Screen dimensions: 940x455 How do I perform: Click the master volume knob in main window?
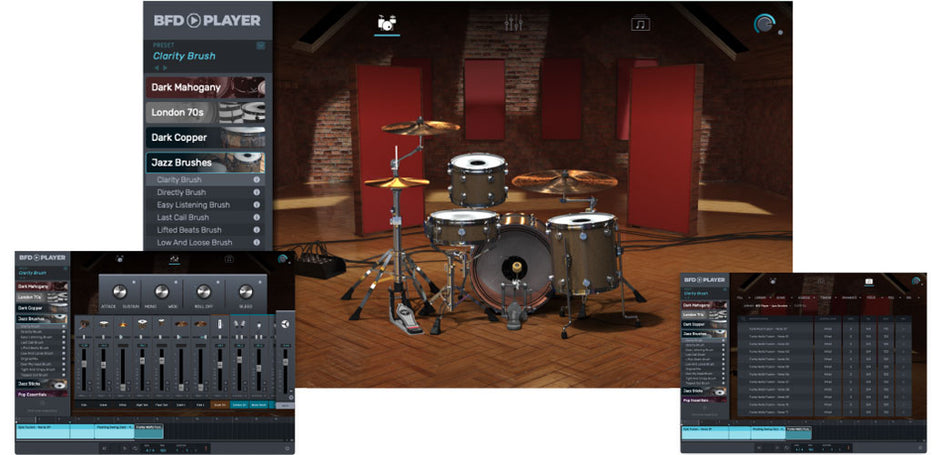coord(764,24)
